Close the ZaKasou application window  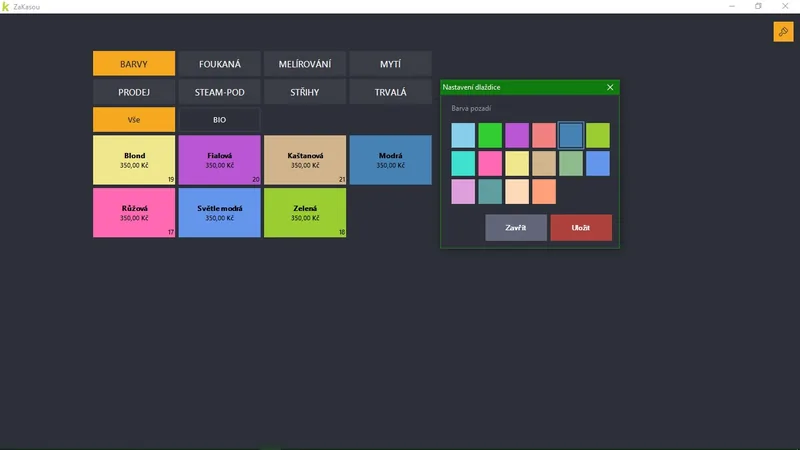coord(785,6)
